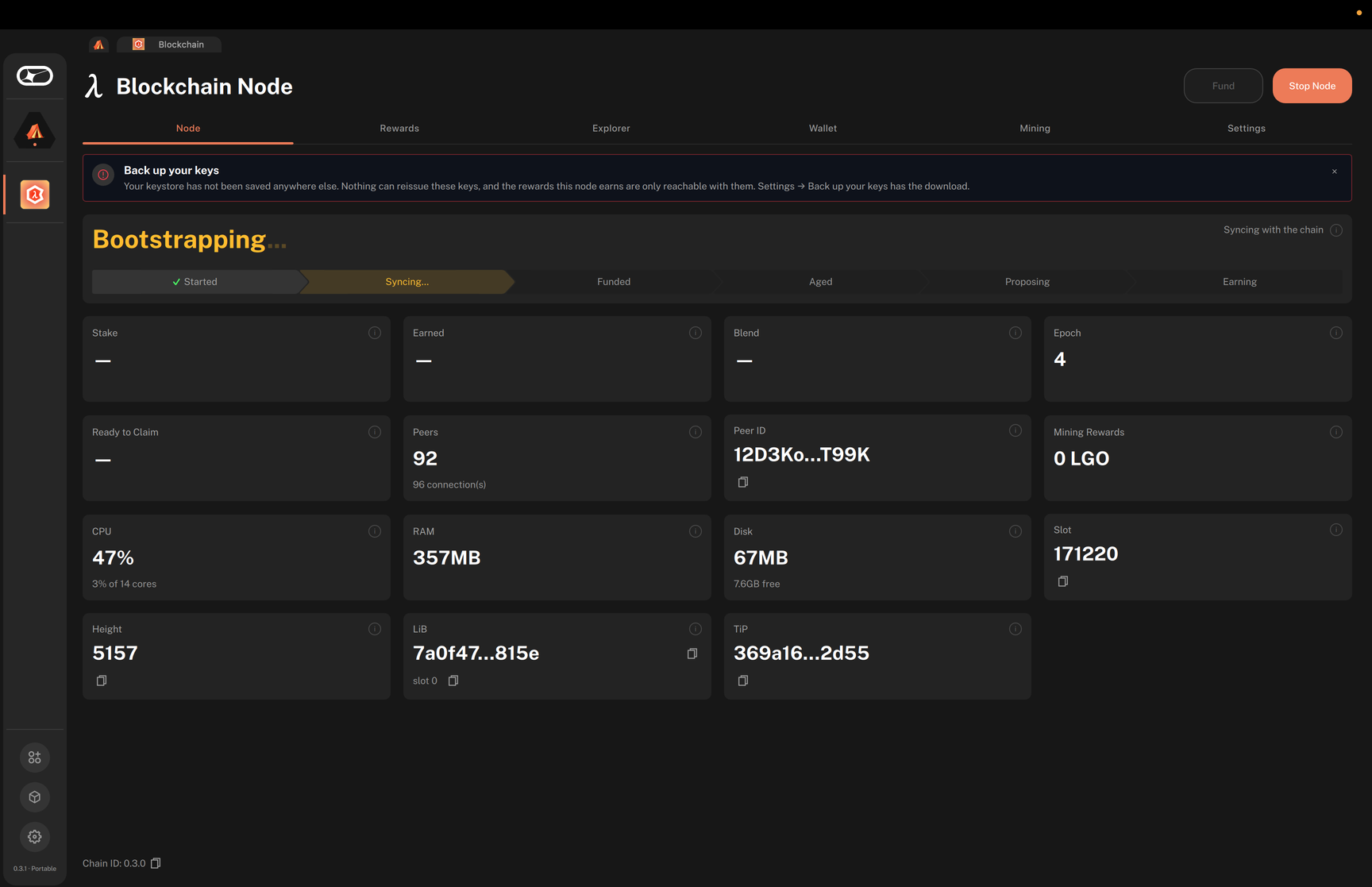Click the Syncing... progress step

(x=407, y=282)
